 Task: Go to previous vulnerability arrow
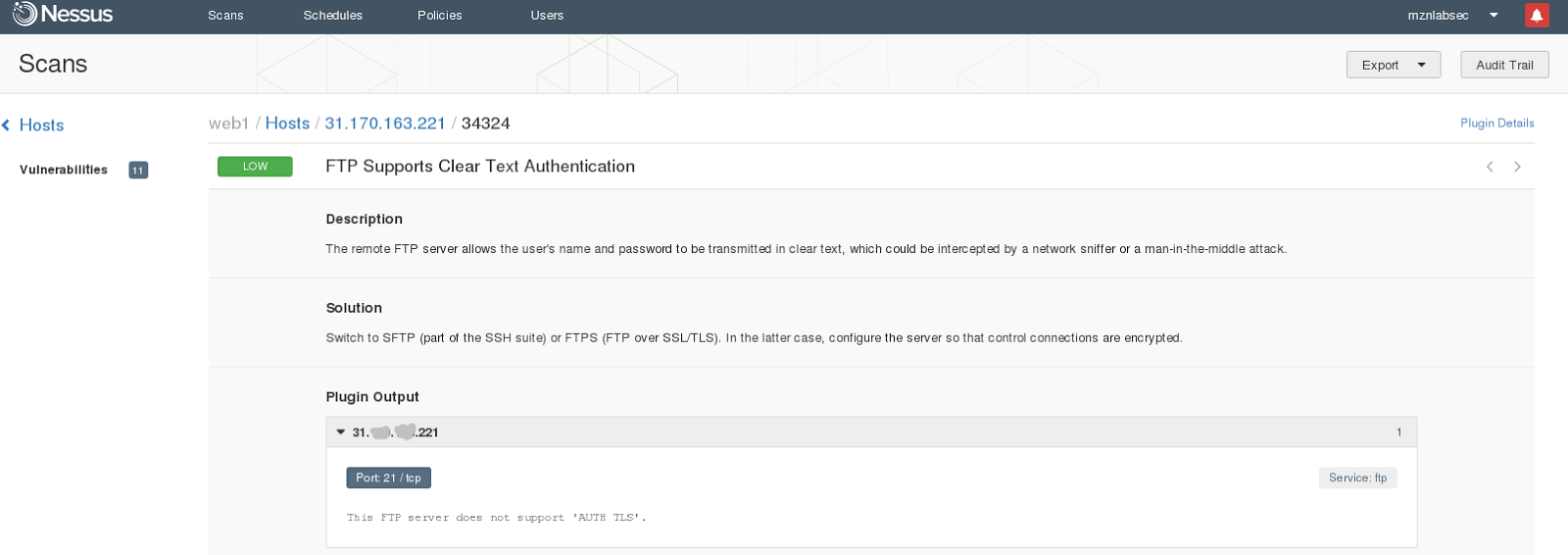[x=1490, y=167]
